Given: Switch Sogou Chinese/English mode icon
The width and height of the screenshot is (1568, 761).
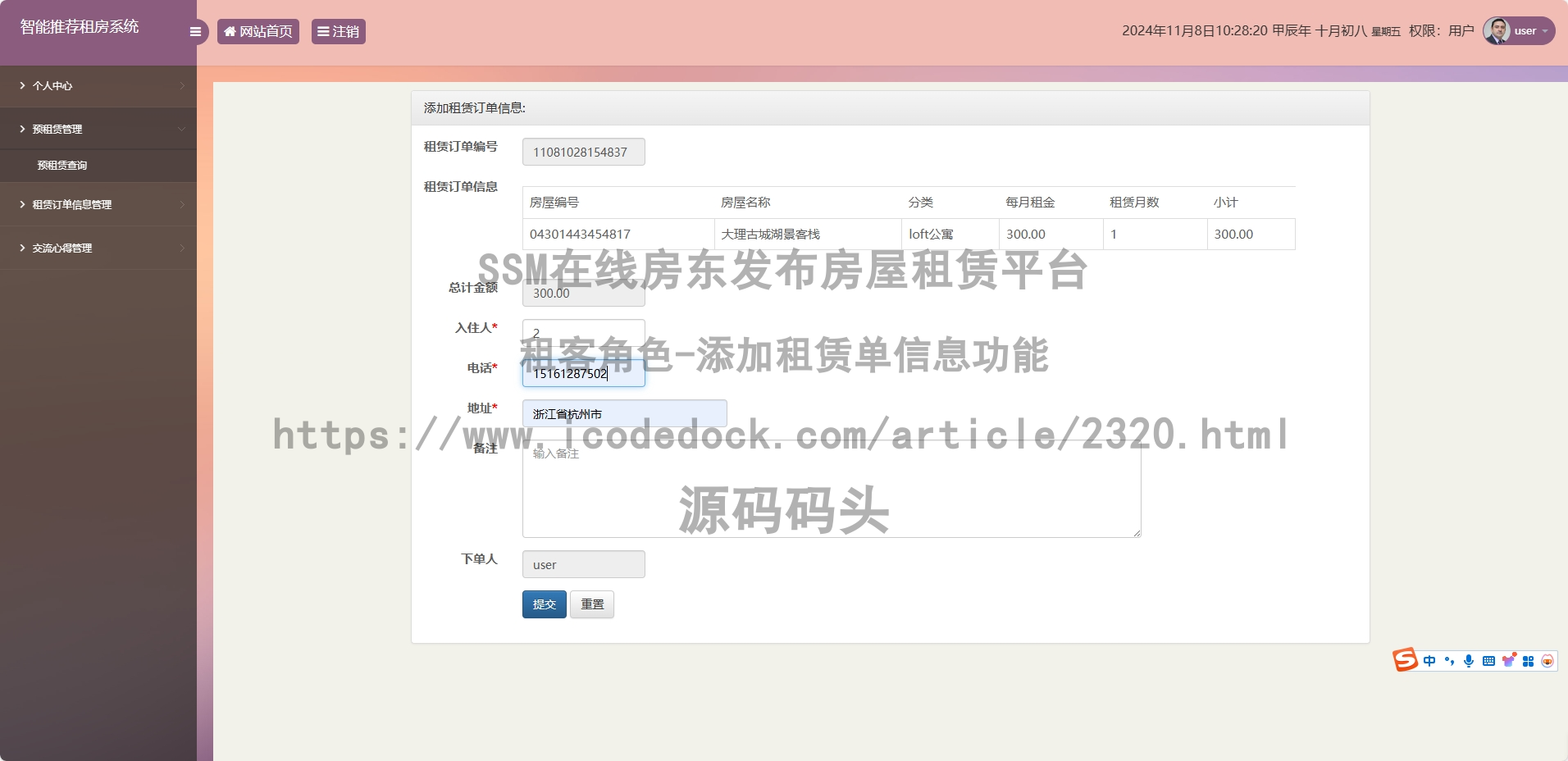Looking at the screenshot, I should 1429,661.
